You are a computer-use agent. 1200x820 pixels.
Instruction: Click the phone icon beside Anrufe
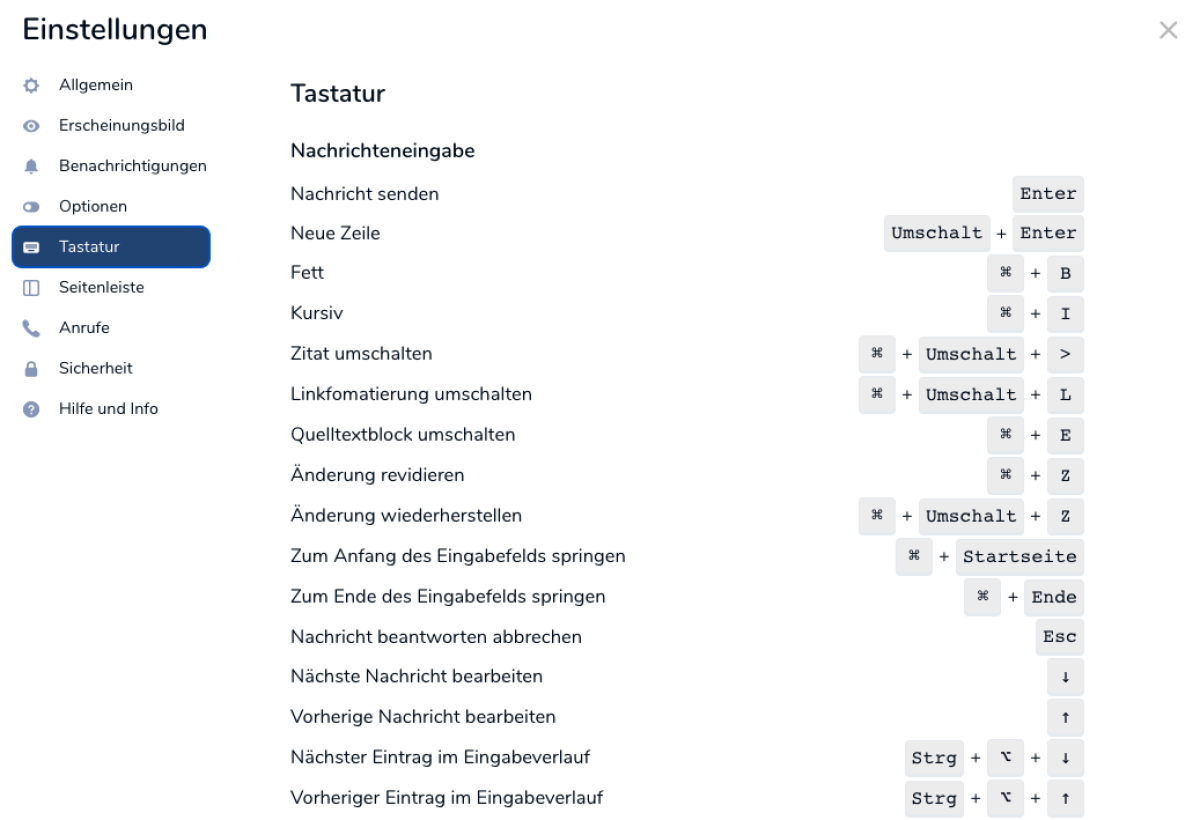tap(31, 328)
